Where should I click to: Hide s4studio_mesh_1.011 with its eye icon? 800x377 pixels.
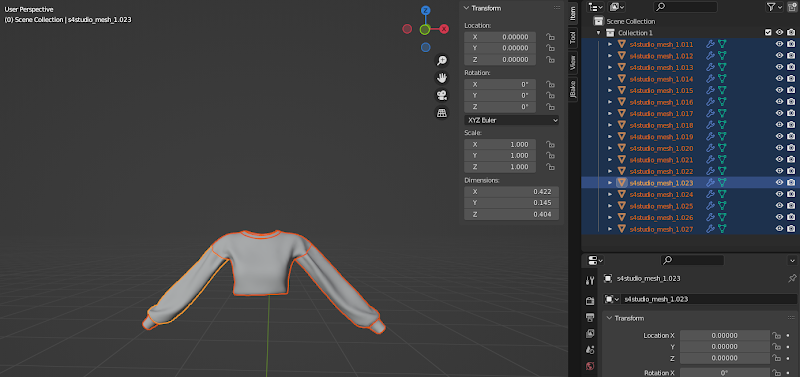pyautogui.click(x=779, y=44)
